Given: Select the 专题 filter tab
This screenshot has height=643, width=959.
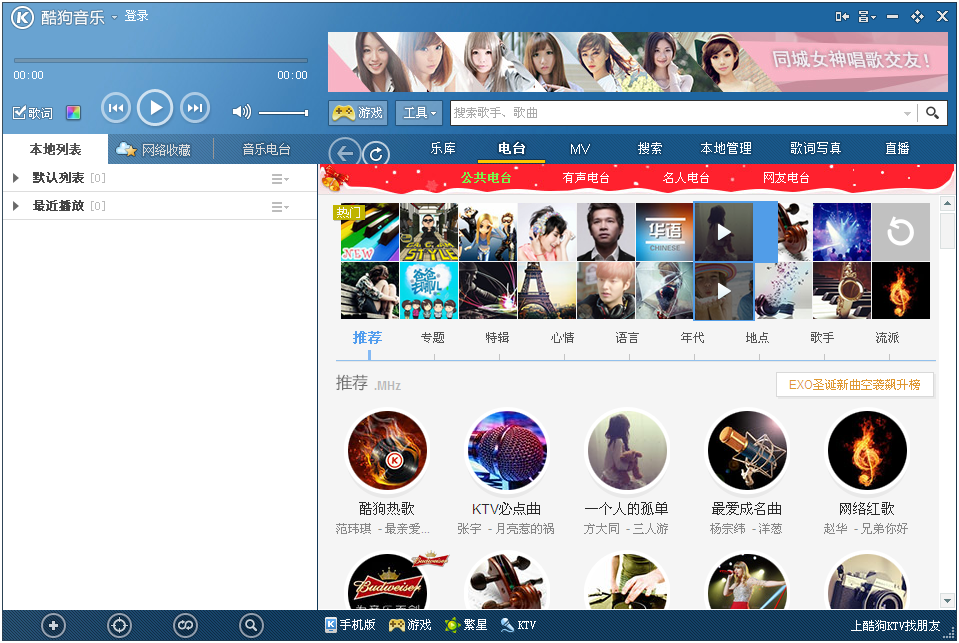Looking at the screenshot, I should [432, 338].
